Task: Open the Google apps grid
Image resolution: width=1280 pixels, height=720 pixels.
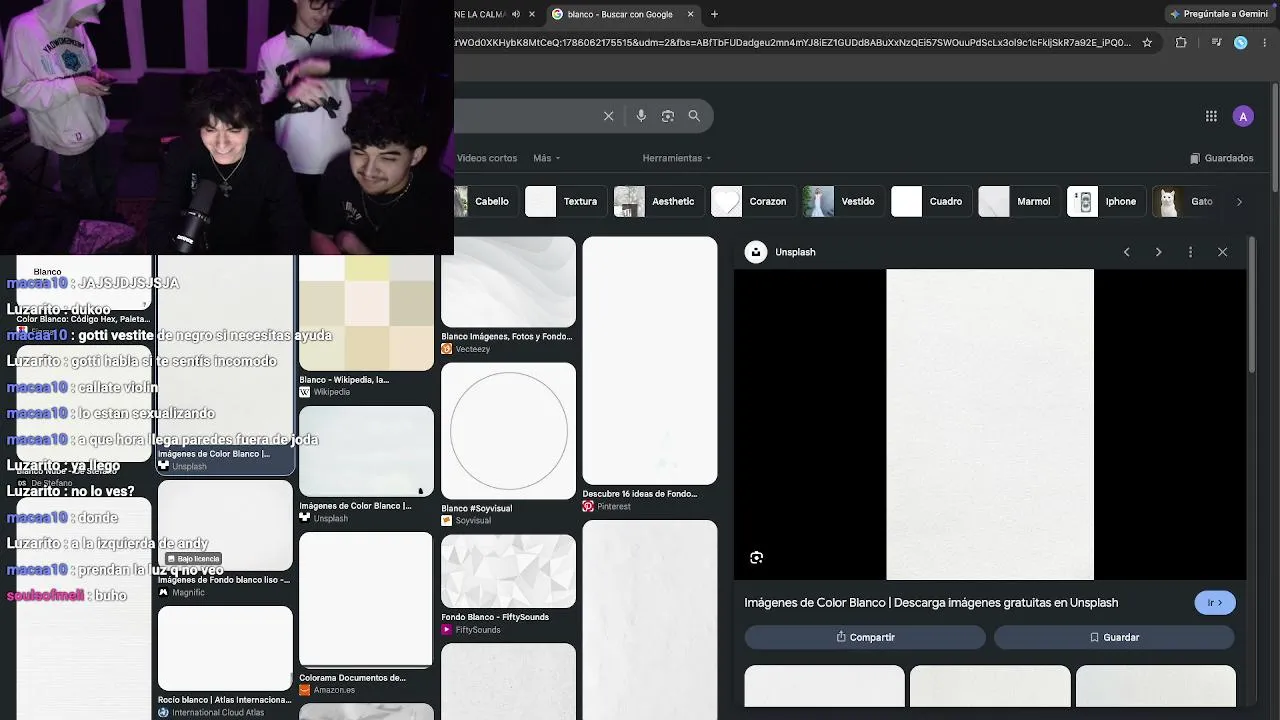Action: [x=1211, y=116]
